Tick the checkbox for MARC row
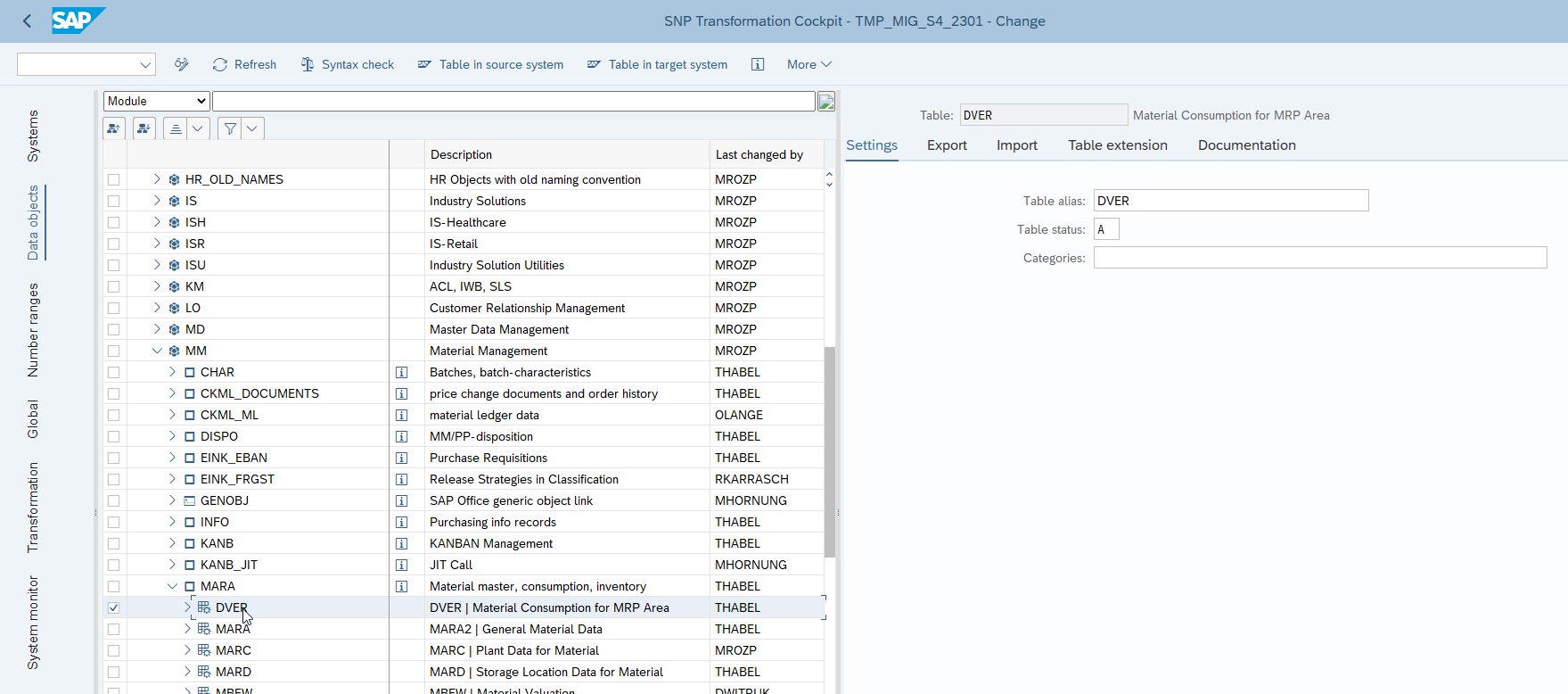The width and height of the screenshot is (1568, 694). pos(113,650)
